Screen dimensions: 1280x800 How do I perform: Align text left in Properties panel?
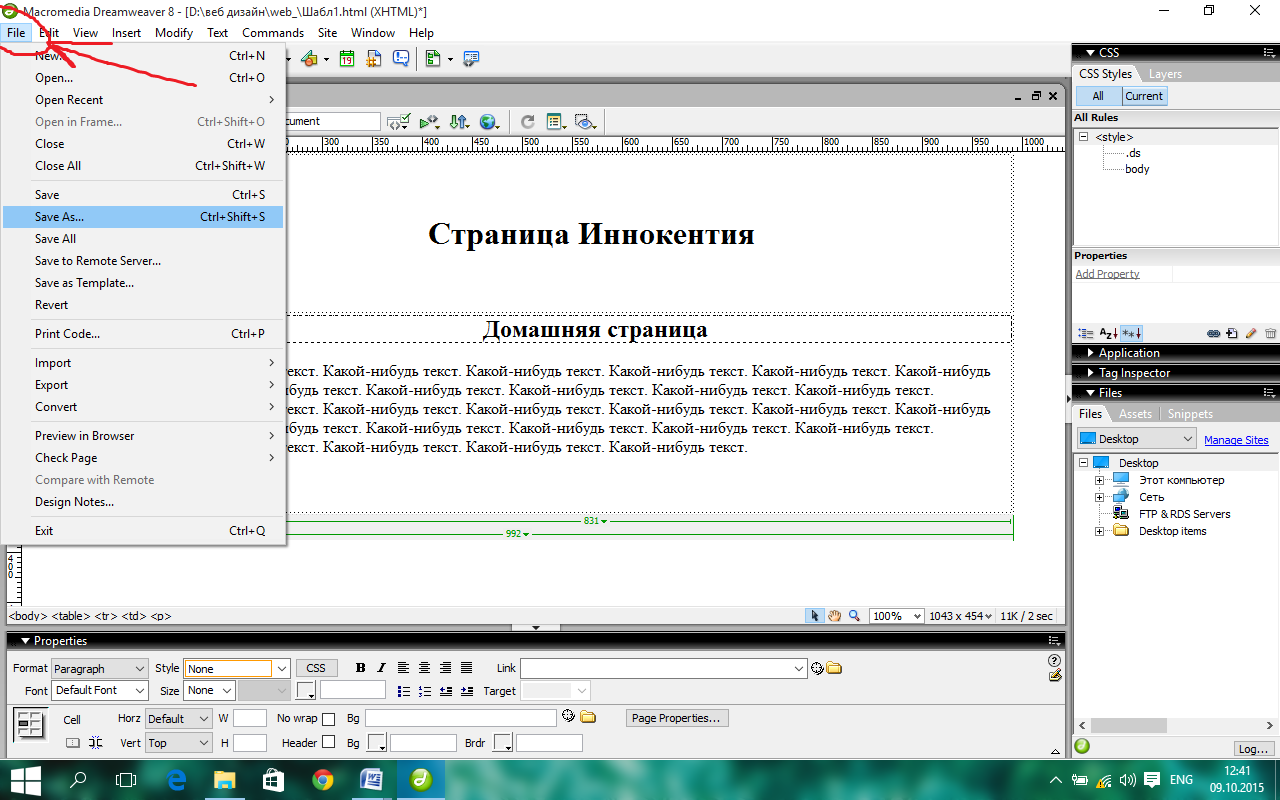pyautogui.click(x=404, y=668)
